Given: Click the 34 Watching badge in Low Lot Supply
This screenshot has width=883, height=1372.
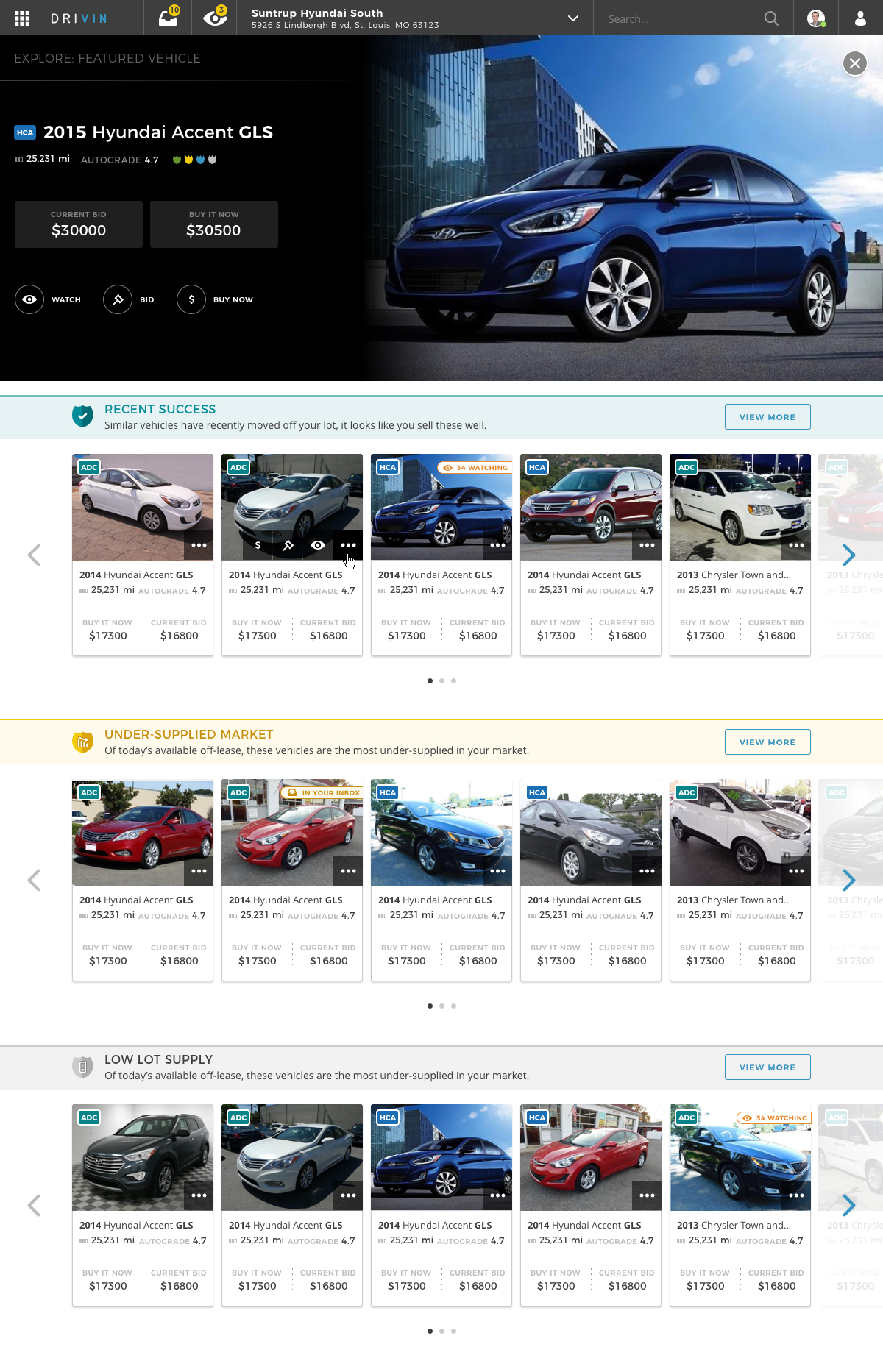Looking at the screenshot, I should click(x=773, y=1117).
